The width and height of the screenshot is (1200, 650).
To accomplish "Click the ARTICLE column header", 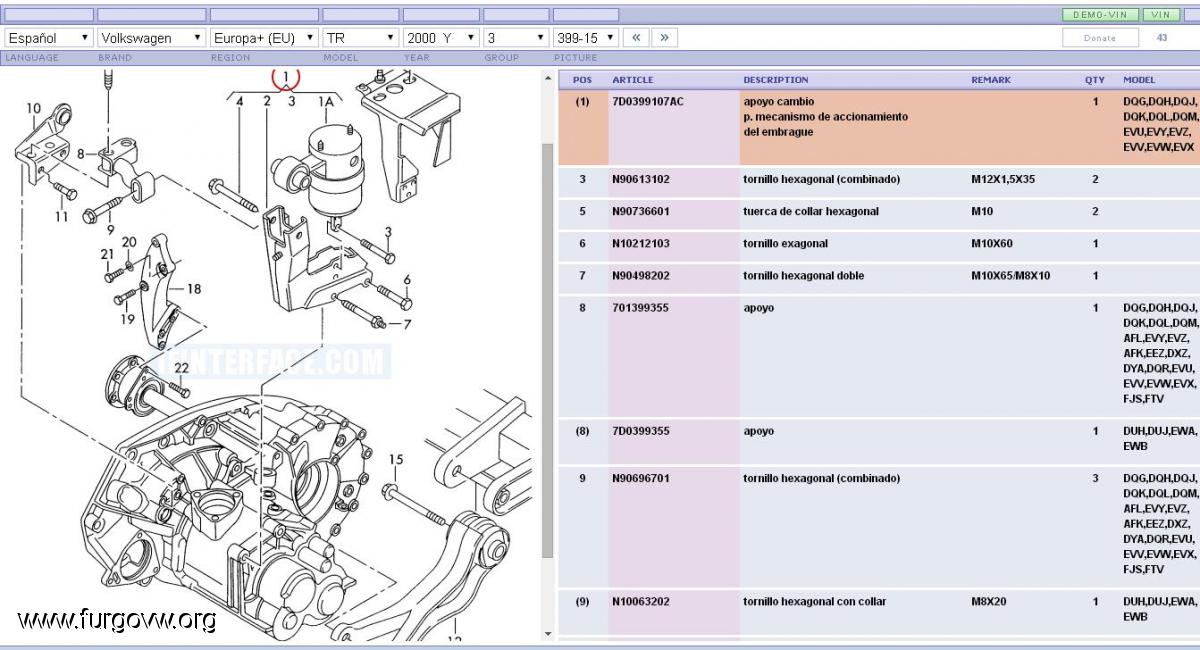I will point(633,80).
